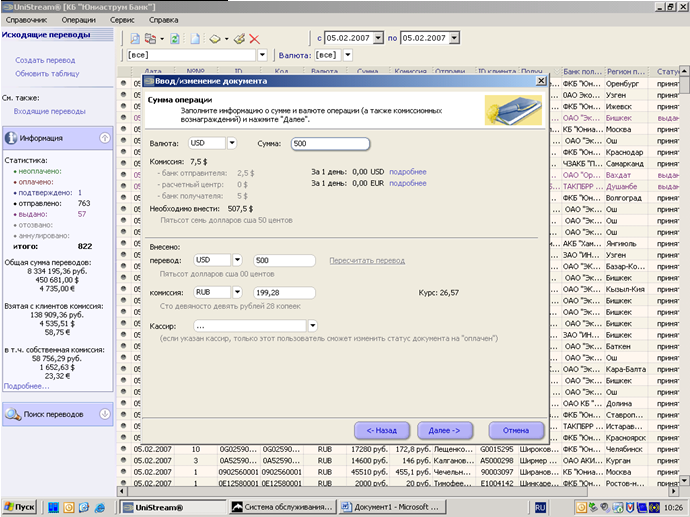Screen dimensions: 690x517
Task: Click the Отмена button
Action: coord(516,431)
